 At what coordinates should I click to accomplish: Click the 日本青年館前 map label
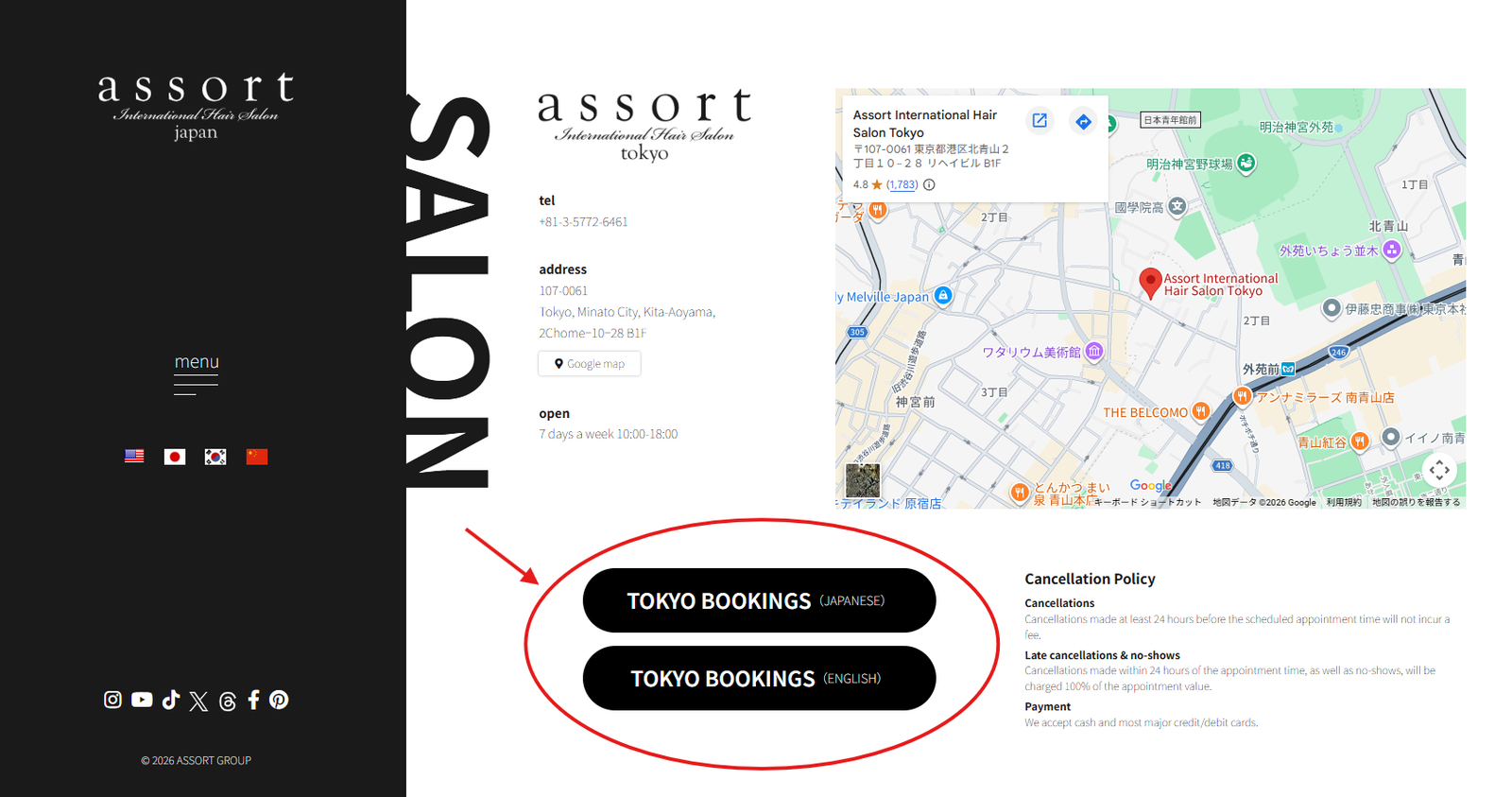coord(1170,120)
